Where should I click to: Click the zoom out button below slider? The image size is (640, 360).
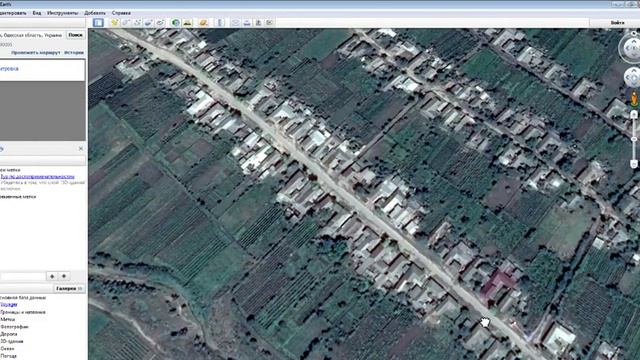pos(634,164)
